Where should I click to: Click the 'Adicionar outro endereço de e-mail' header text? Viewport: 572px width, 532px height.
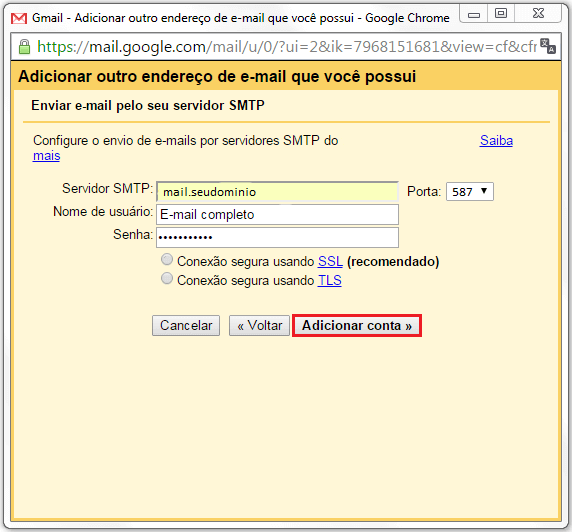[217, 77]
